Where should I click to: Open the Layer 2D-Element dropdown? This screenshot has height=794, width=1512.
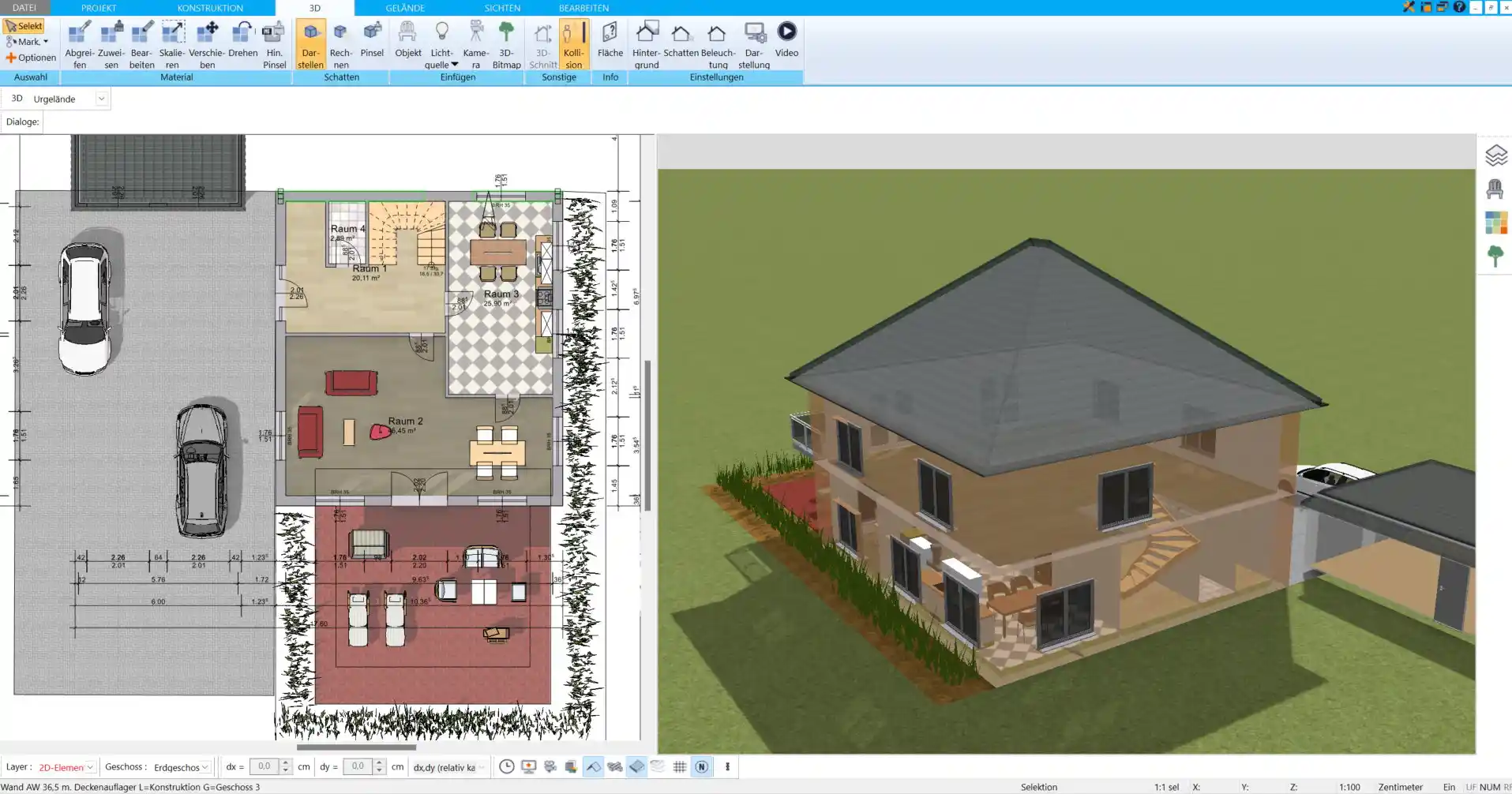(90, 767)
